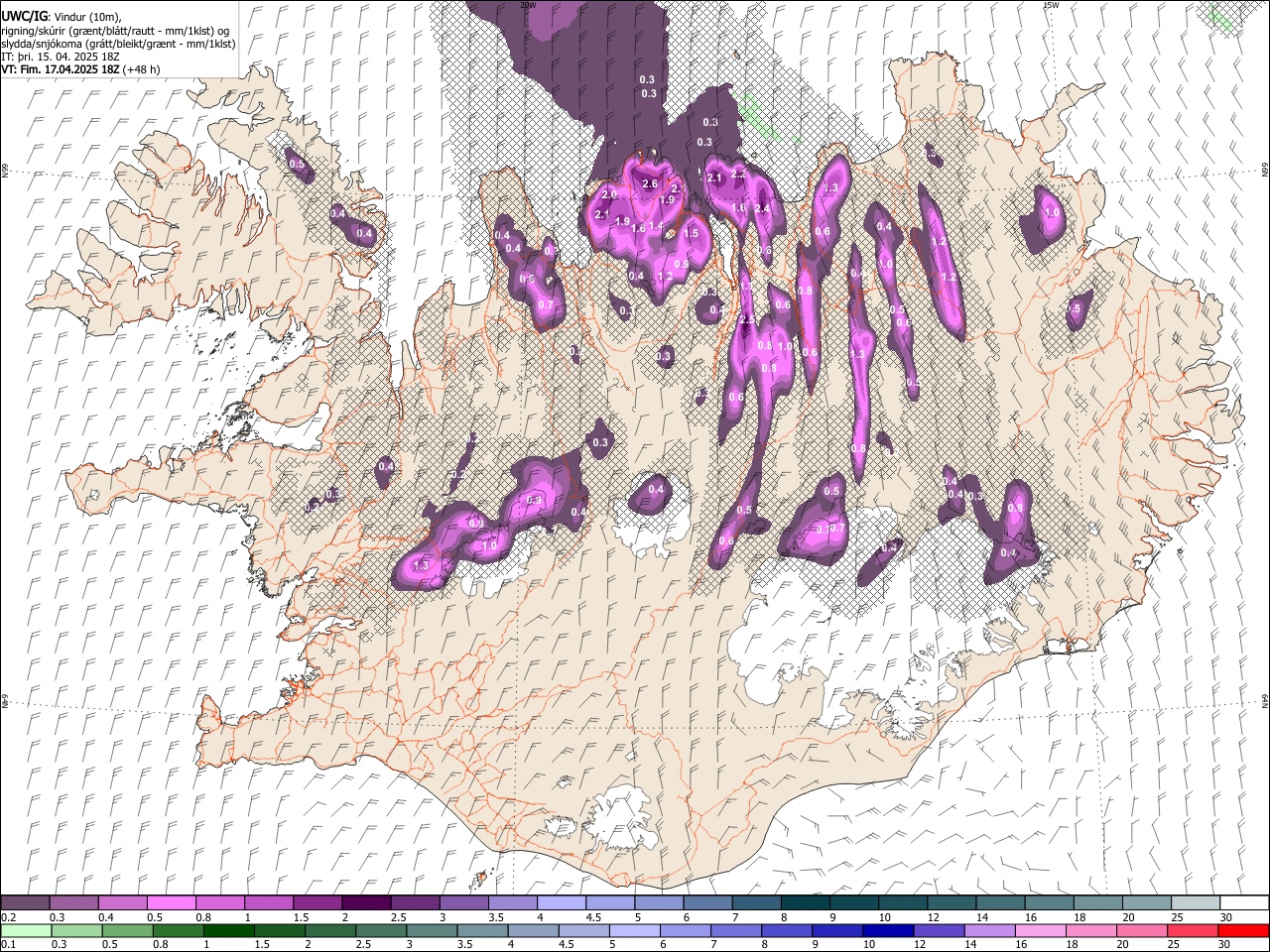
Task: Pick the palest green 0.1–0.3 rain legend swatch
Action: tap(27, 930)
